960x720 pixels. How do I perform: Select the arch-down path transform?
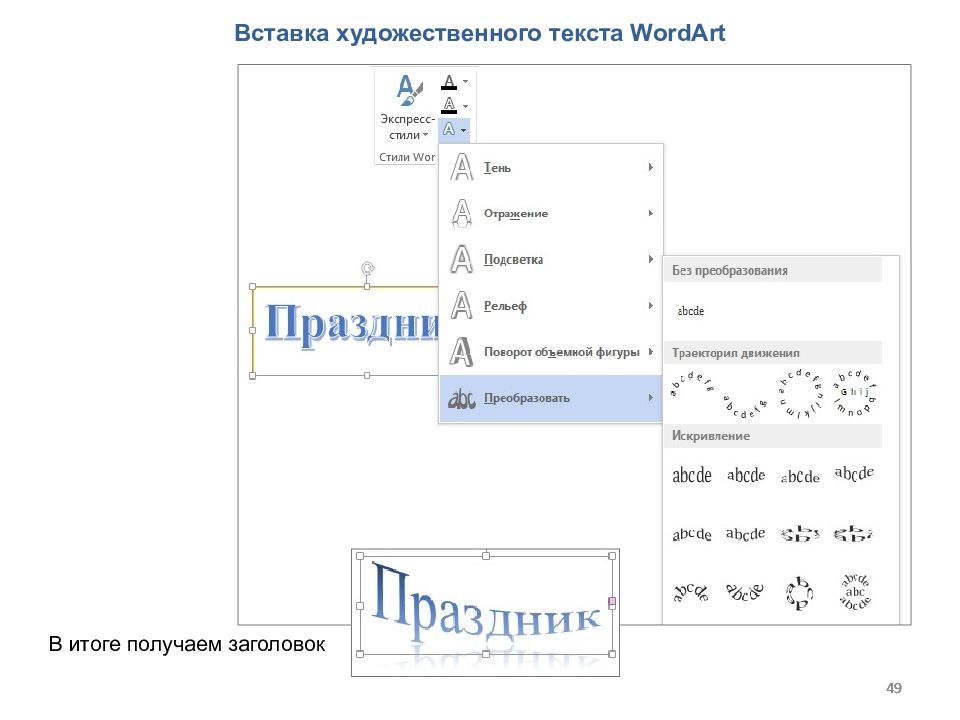744,407
